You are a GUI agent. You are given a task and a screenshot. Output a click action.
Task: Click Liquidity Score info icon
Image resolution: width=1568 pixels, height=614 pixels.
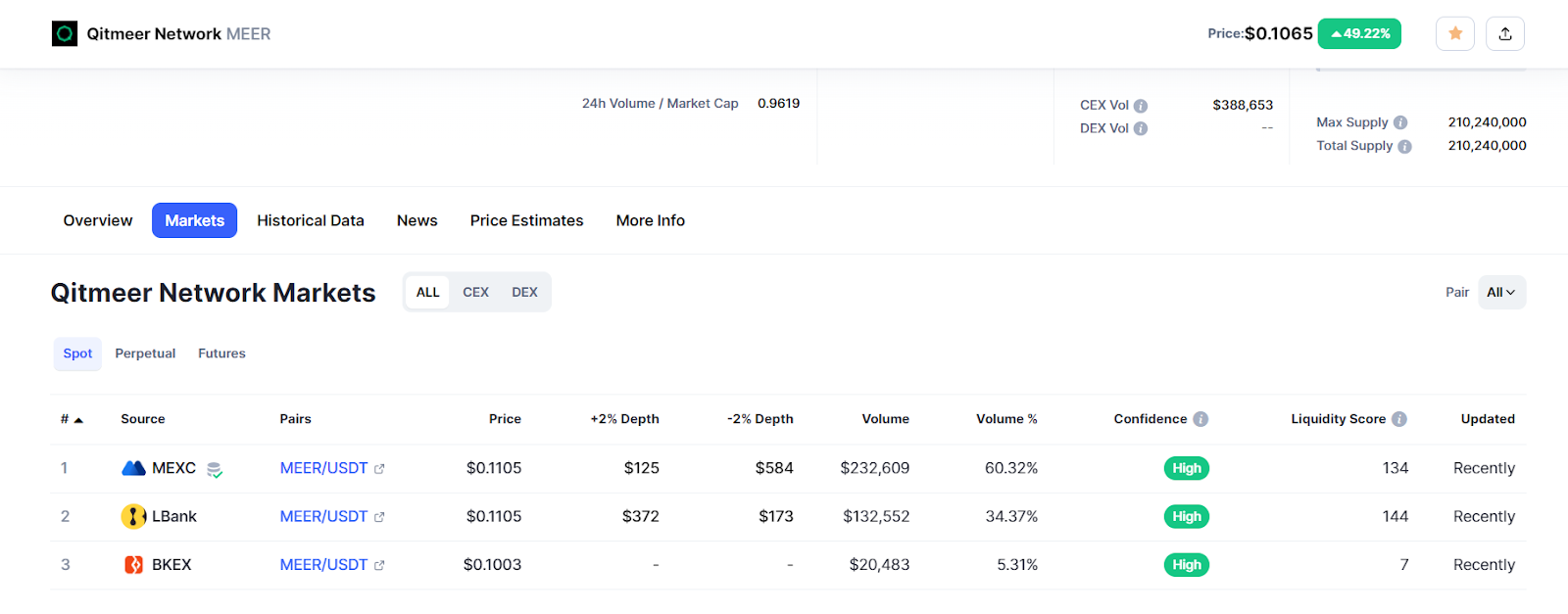coord(1399,419)
